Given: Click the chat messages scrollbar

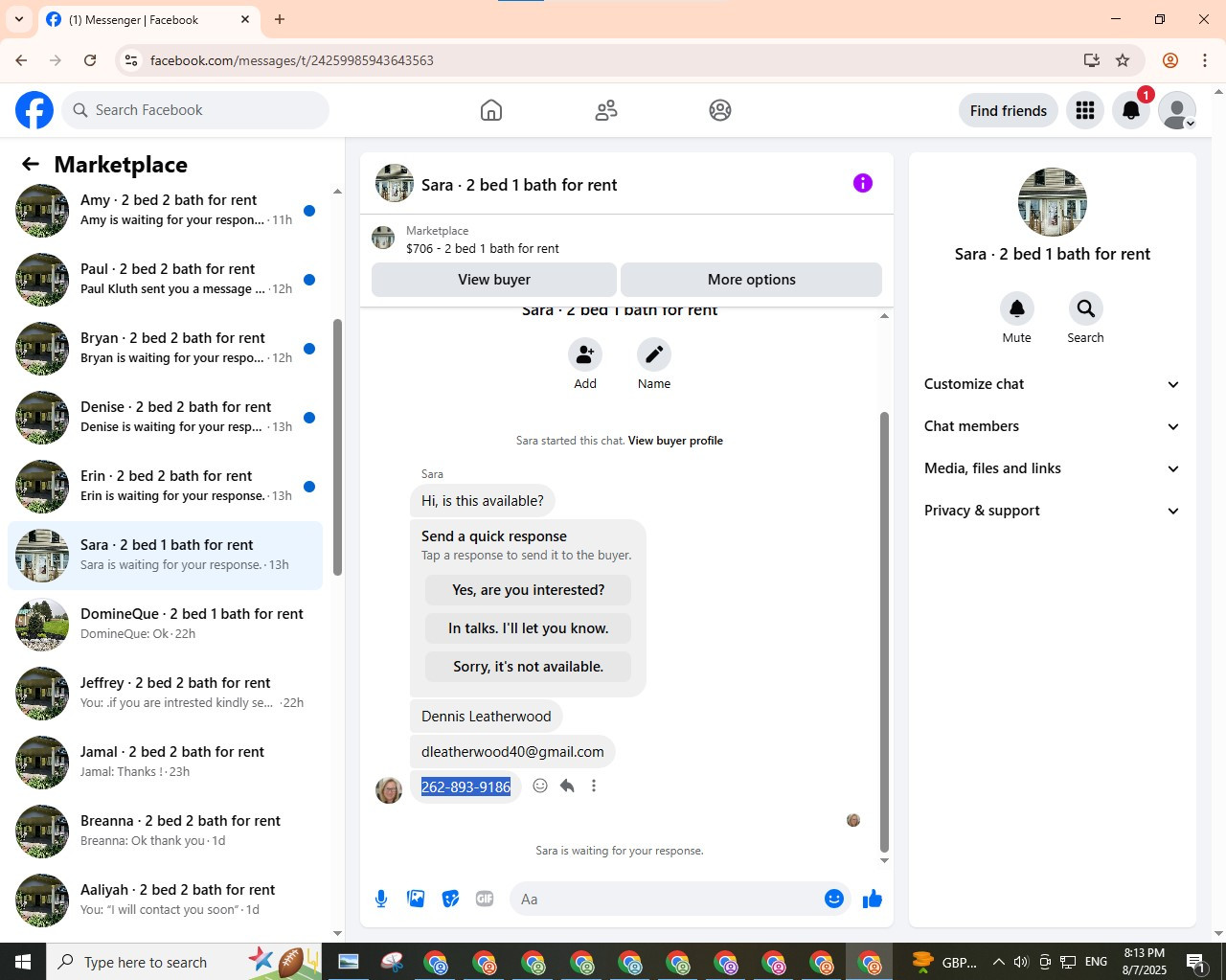Looking at the screenshot, I should tap(884, 632).
